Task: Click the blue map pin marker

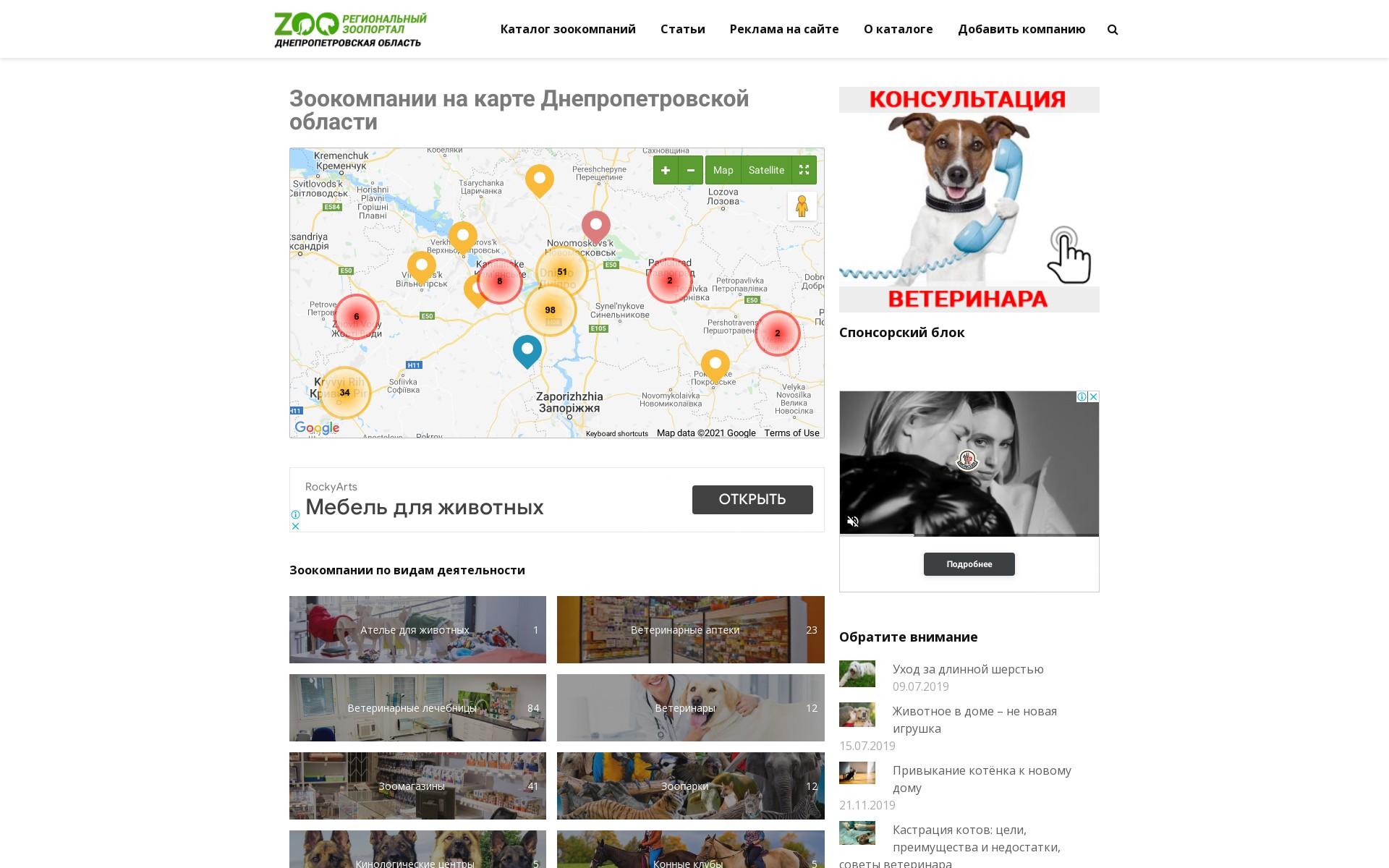Action: pyautogui.click(x=527, y=351)
